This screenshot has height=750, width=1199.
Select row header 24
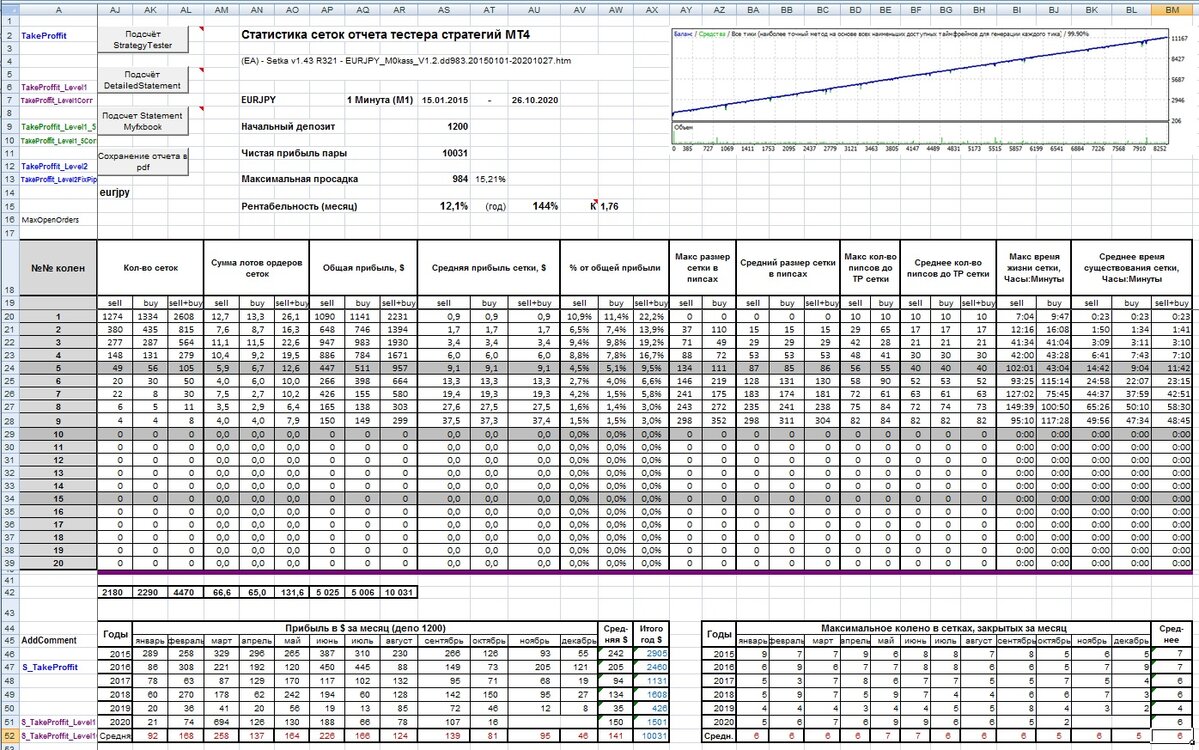tap(10, 368)
